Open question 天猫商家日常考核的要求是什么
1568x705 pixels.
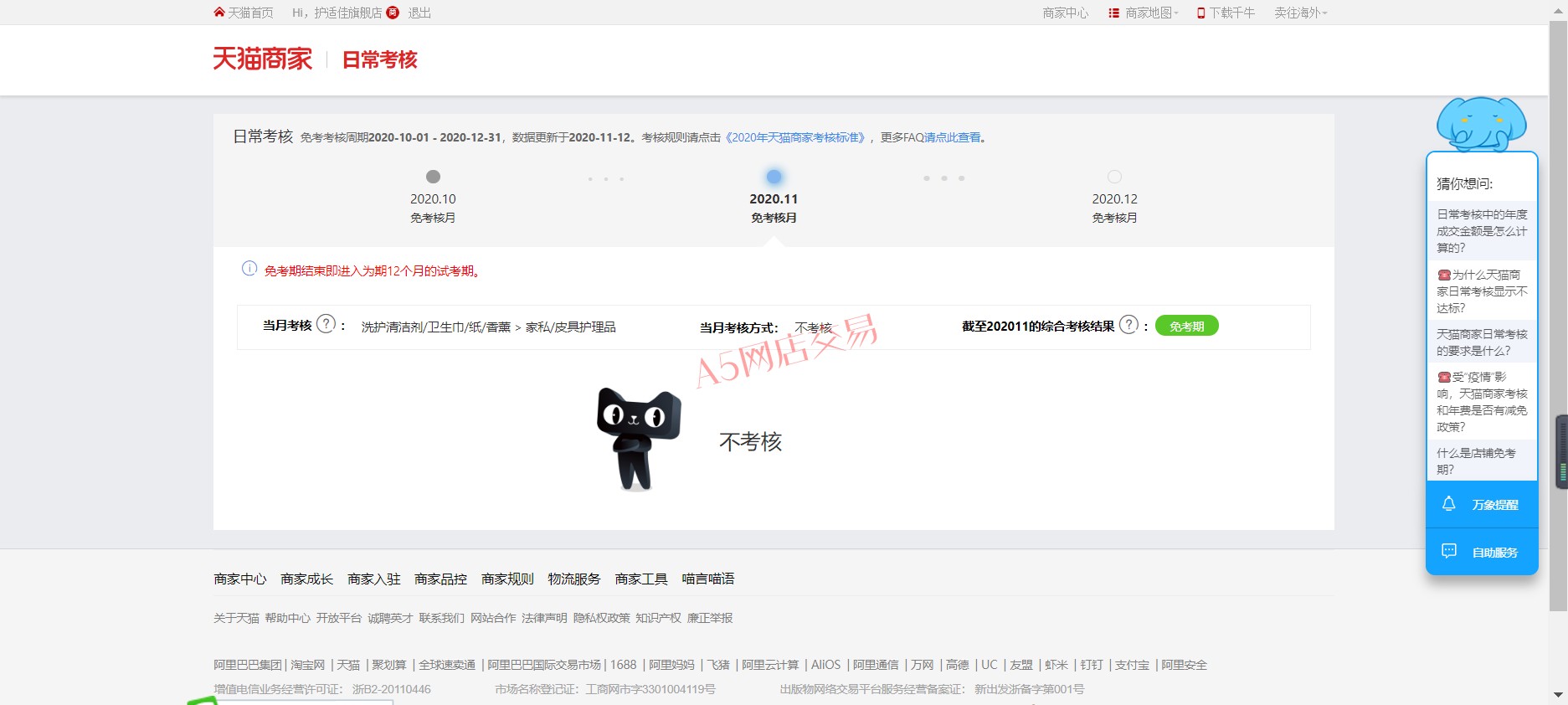(x=1482, y=342)
